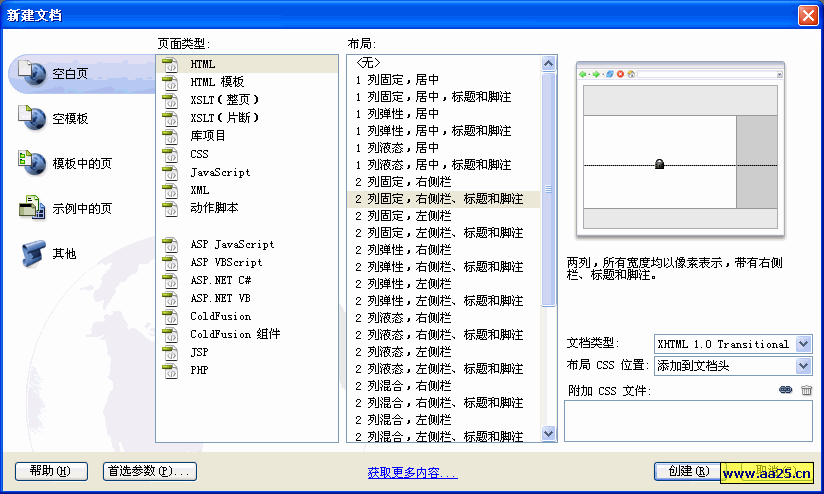Choose the 示例中的页 sample page icon
This screenshot has width=824, height=494.
pyautogui.click(x=31, y=208)
